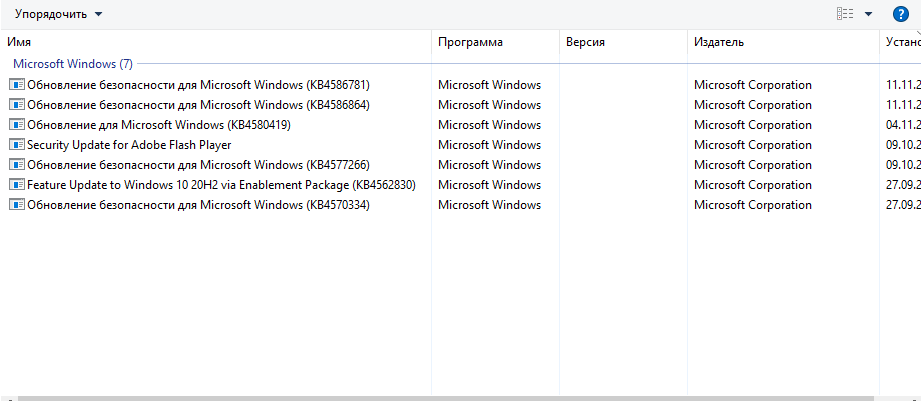
Task: Select Обновление безопасности KB4577266 row text
Action: pyautogui.click(x=199, y=164)
